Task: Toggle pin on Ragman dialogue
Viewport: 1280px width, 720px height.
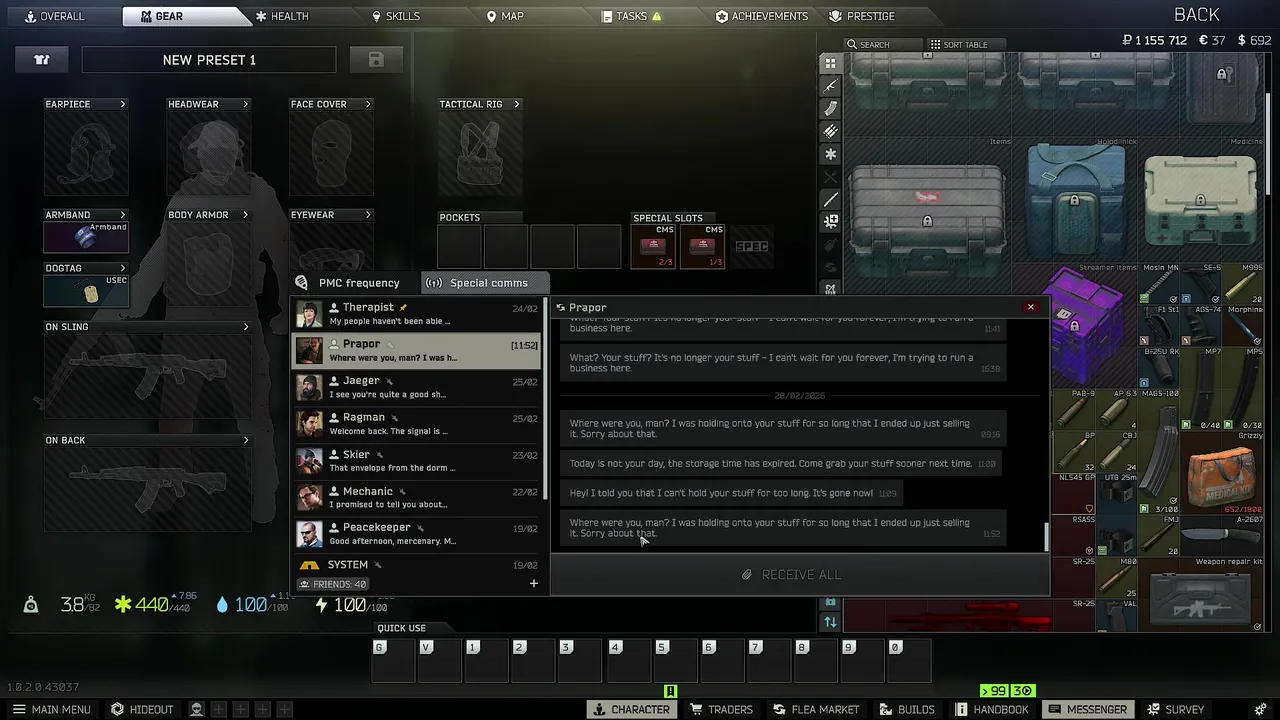Action: [x=394, y=418]
